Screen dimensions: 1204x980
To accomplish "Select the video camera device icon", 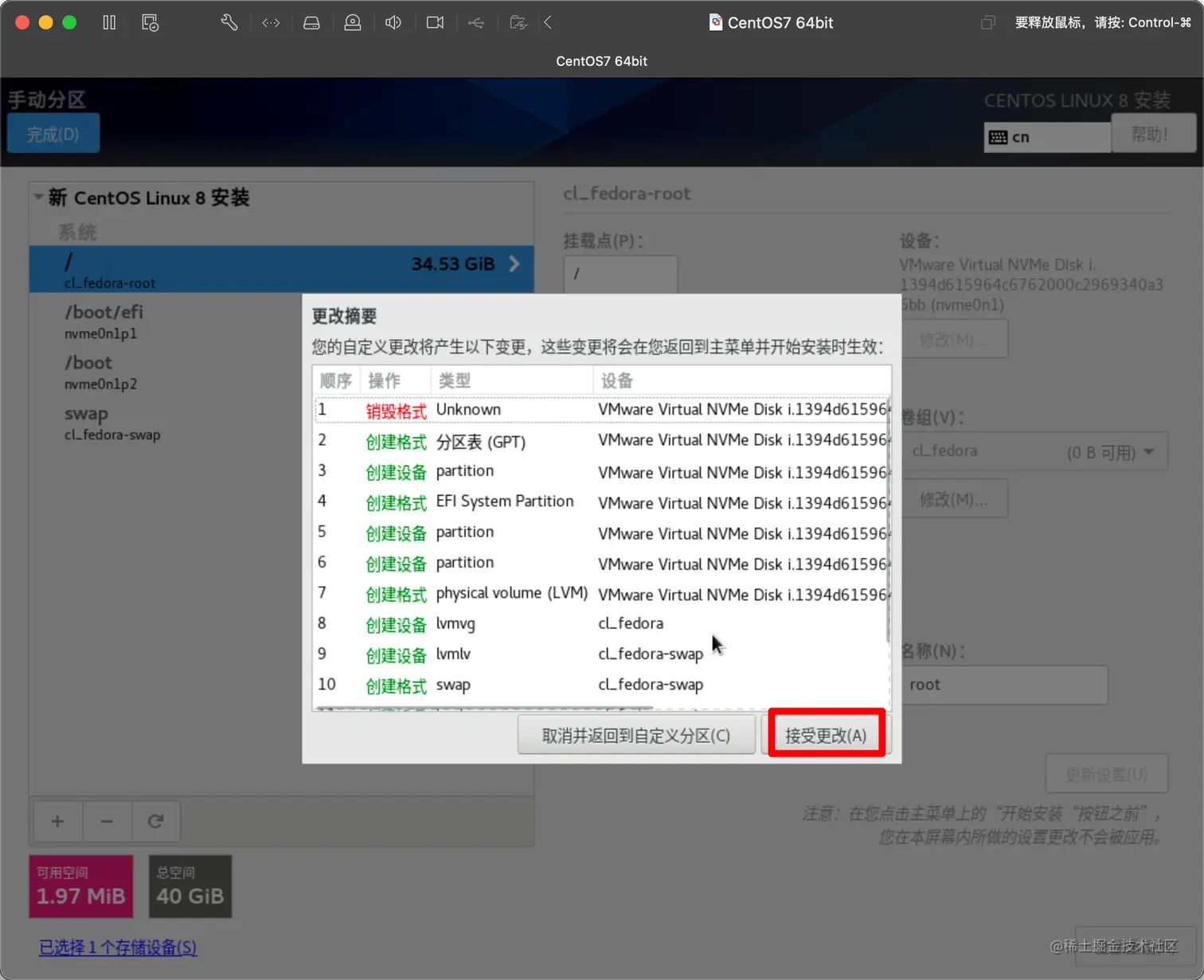I will pos(435,22).
